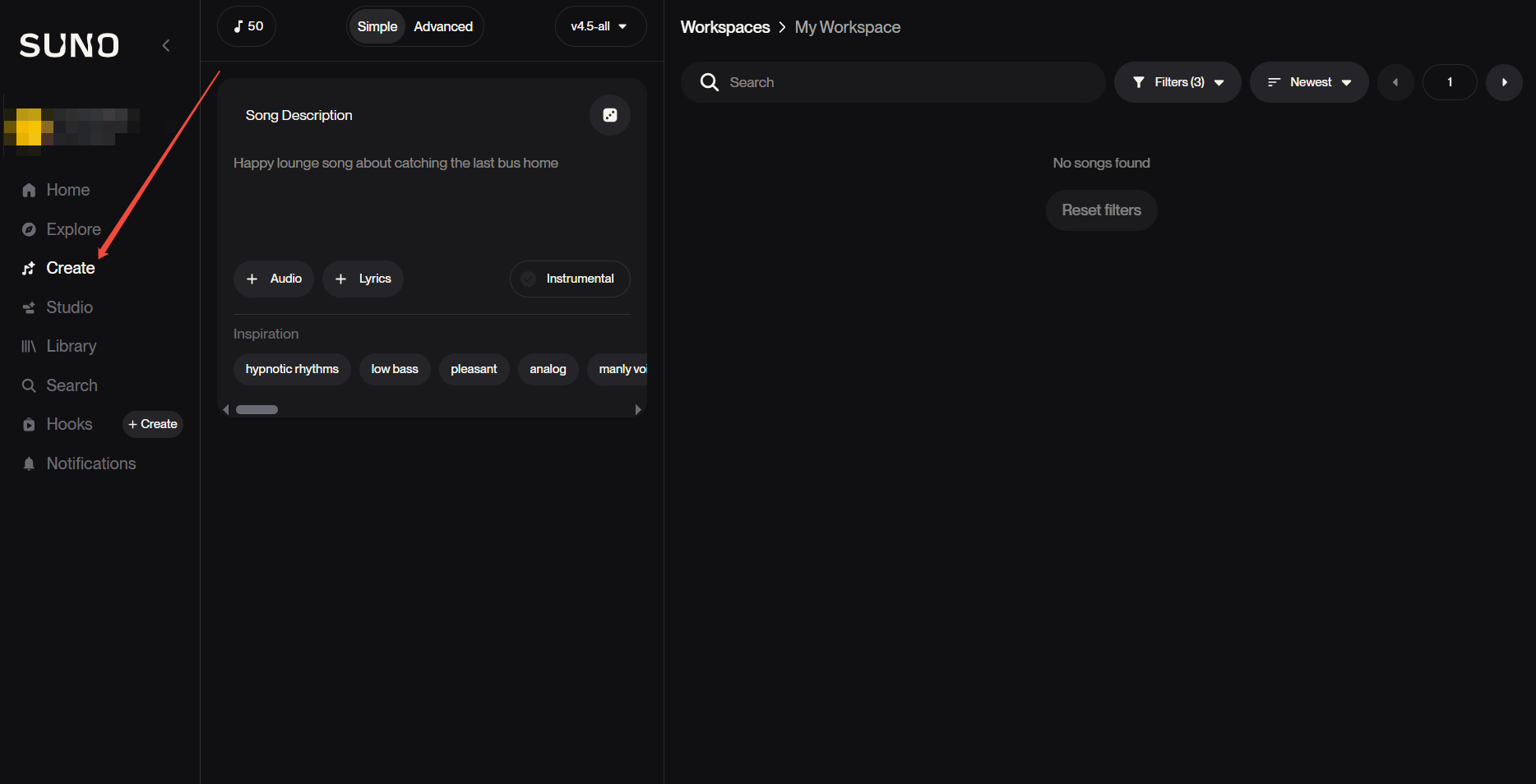Switch to Advanced mode

click(442, 26)
